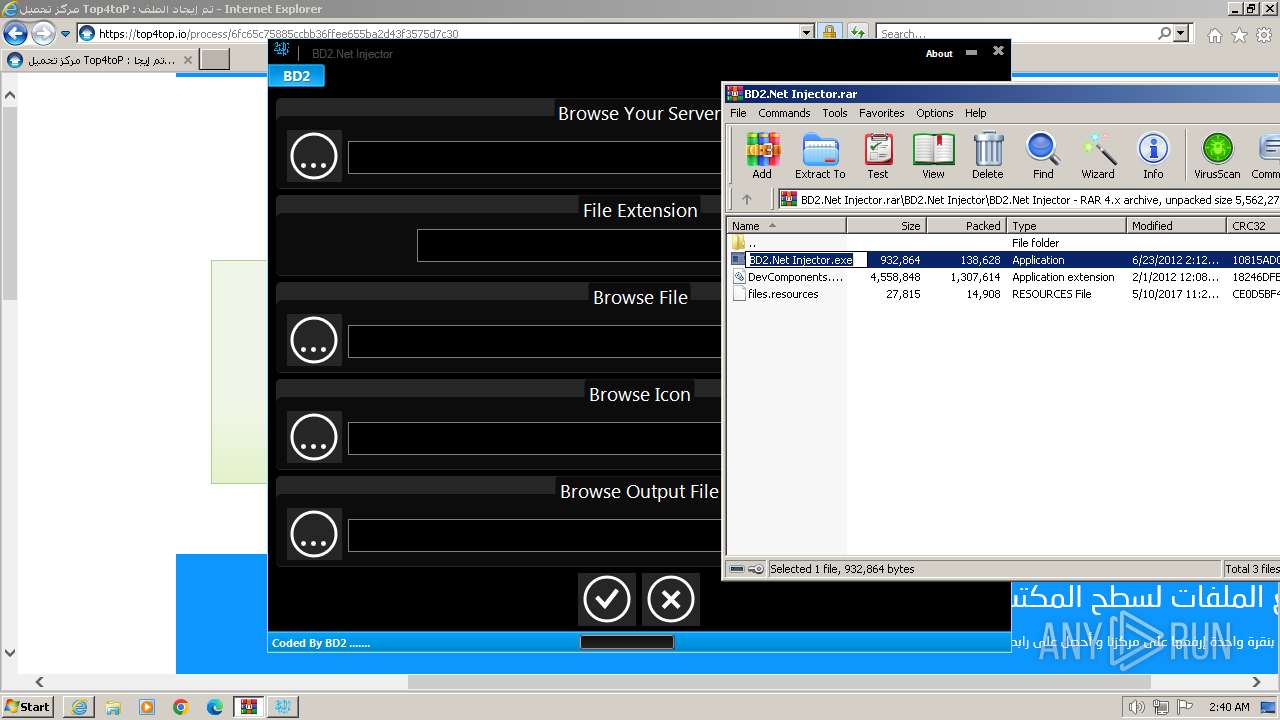Select the parent folder '..' row
The image size is (1280, 720).
[1003, 243]
